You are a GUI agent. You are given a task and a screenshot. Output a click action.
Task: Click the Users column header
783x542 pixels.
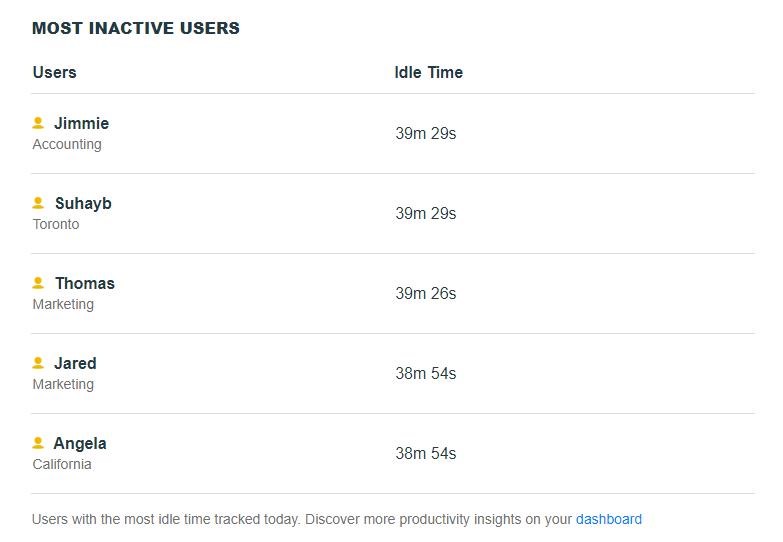(x=54, y=72)
